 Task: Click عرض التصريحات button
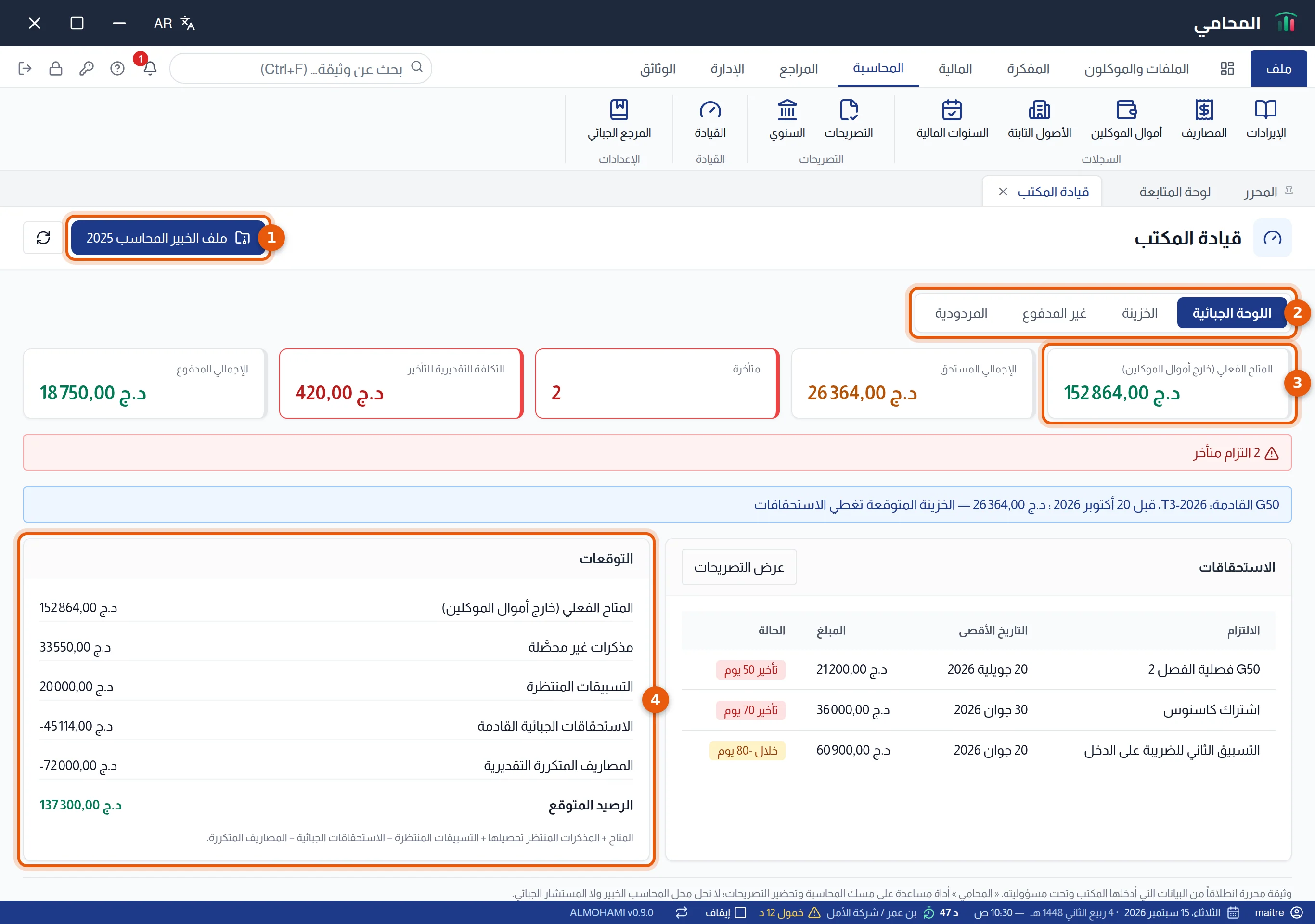[739, 567]
